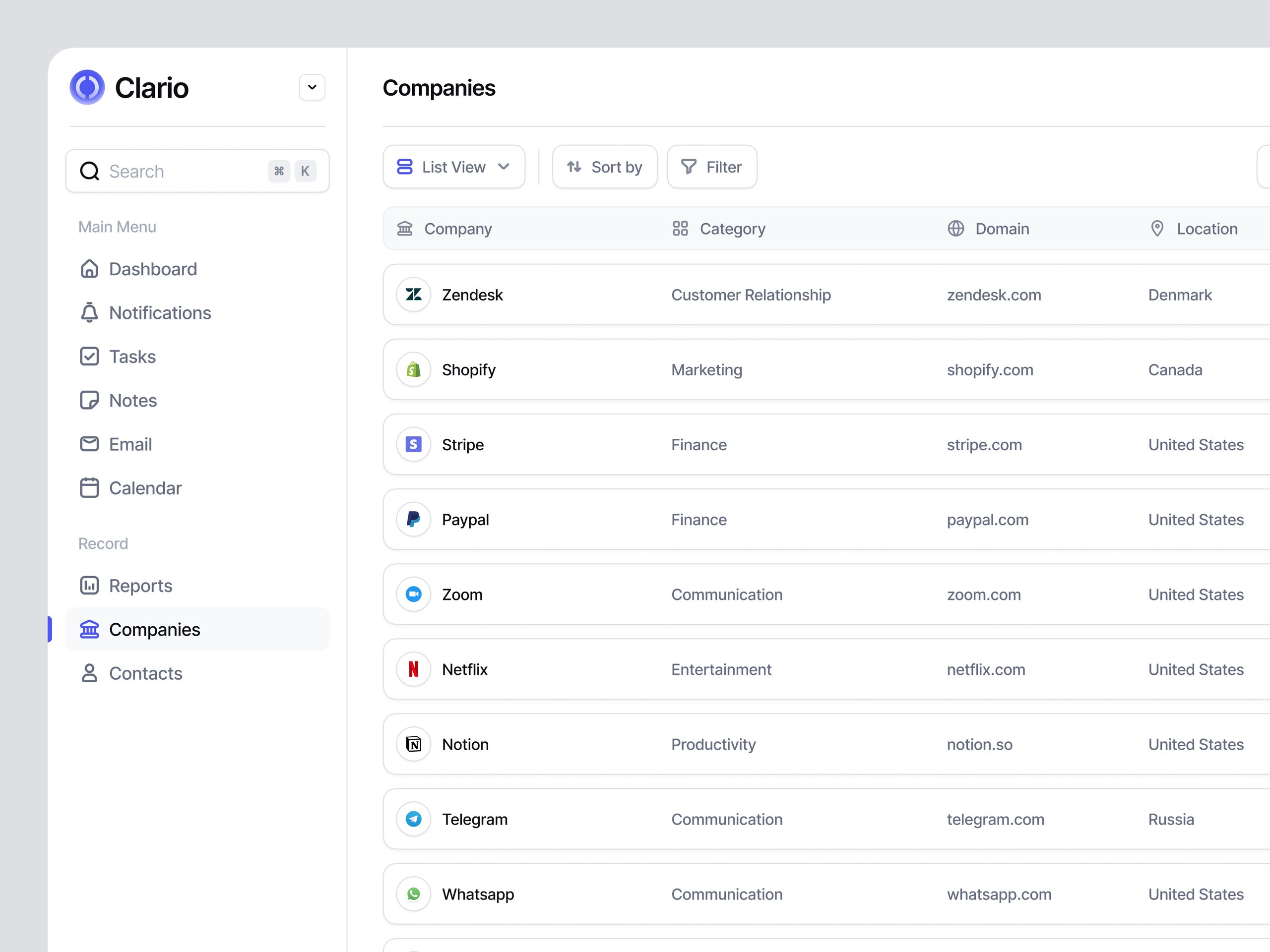This screenshot has width=1270, height=952.
Task: Click the Shopify logo icon
Action: 413,370
